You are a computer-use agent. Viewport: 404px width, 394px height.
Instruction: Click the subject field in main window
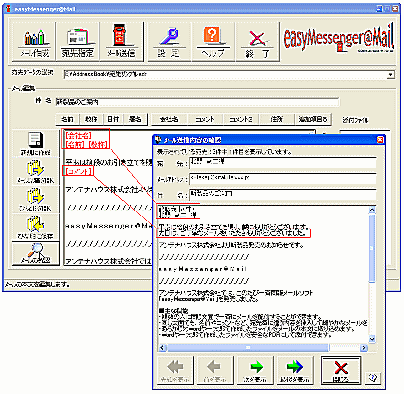(197, 102)
